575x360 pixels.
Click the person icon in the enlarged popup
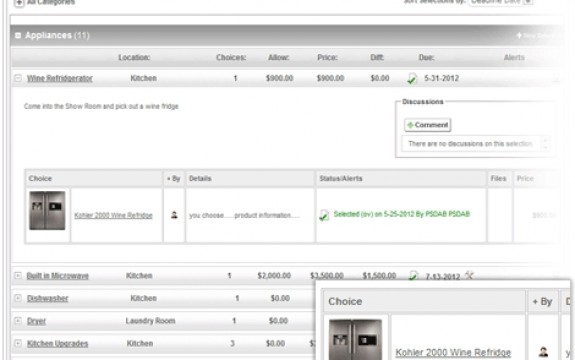pos(543,352)
